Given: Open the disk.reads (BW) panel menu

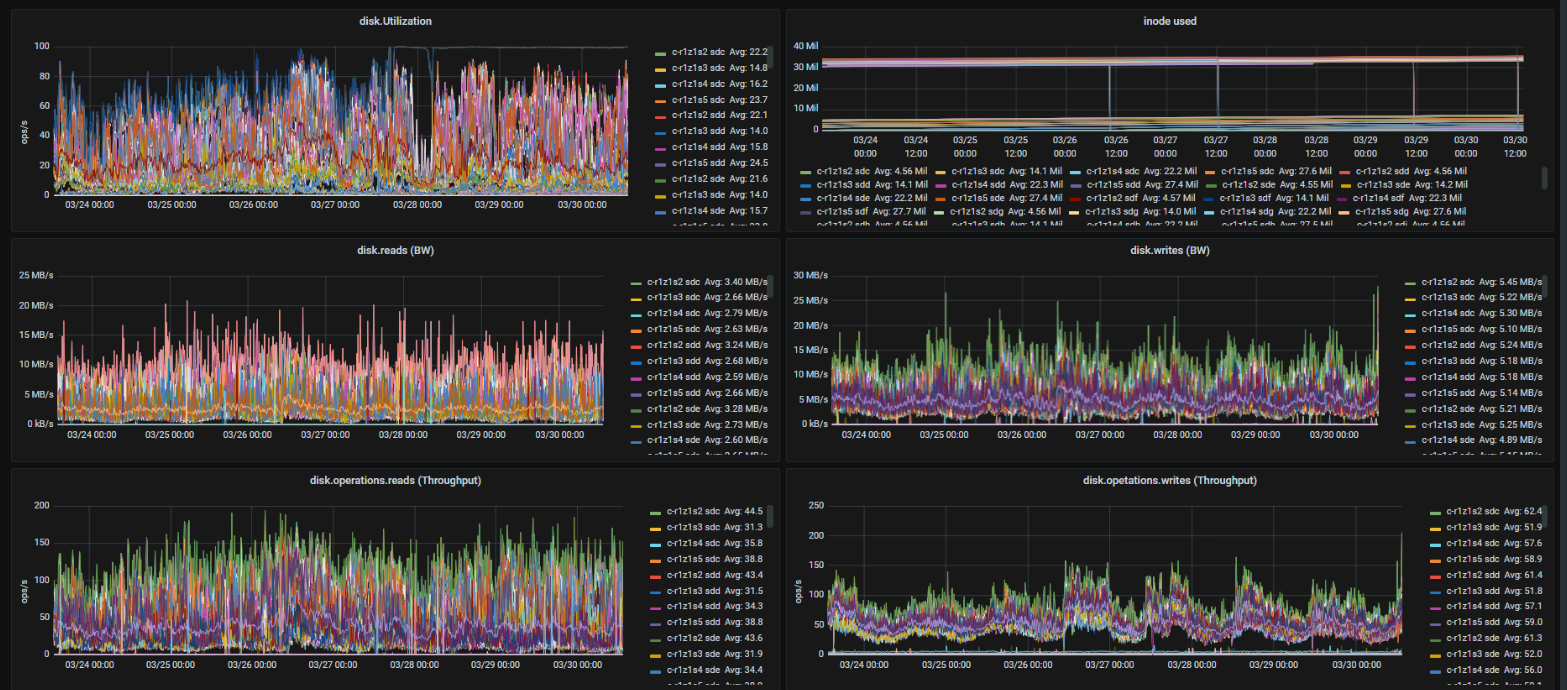Looking at the screenshot, I should 396,250.
